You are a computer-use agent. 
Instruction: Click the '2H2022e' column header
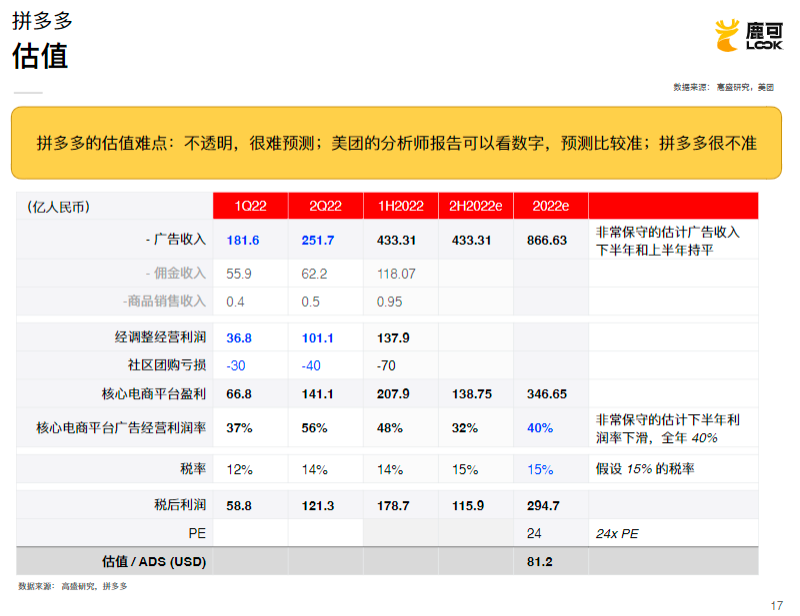[x=476, y=206]
